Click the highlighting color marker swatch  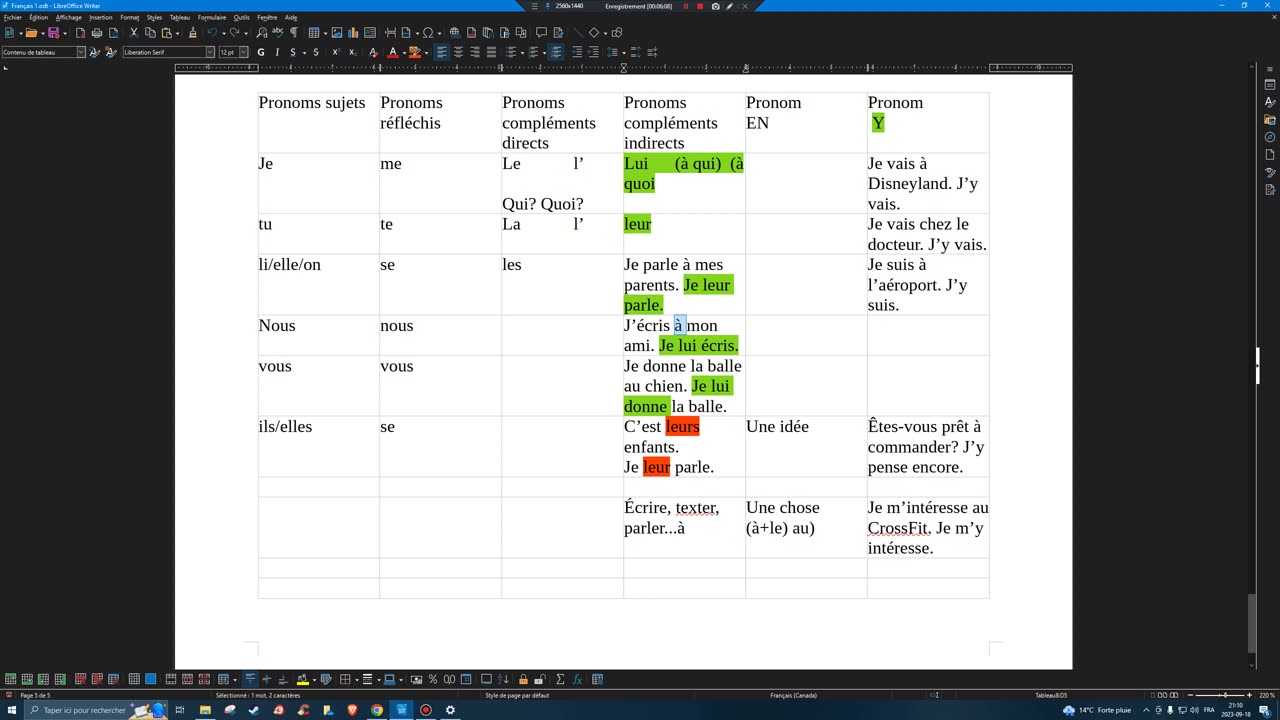415,52
